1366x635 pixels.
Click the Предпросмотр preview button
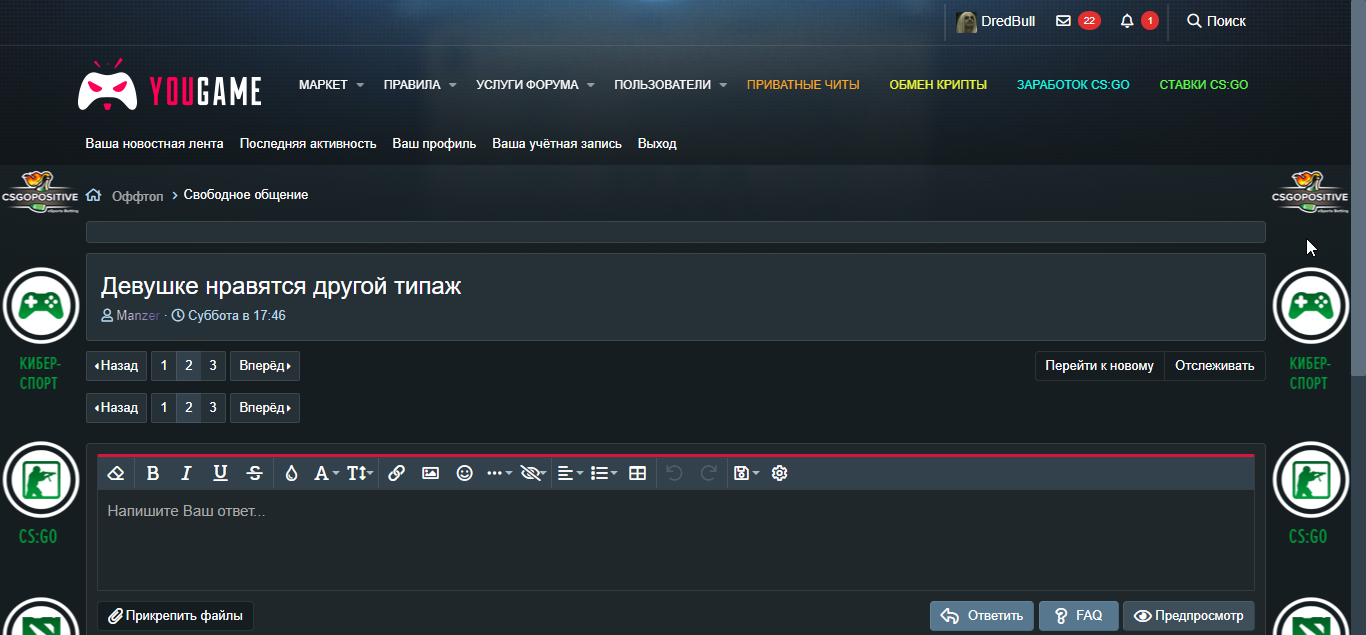(1189, 616)
